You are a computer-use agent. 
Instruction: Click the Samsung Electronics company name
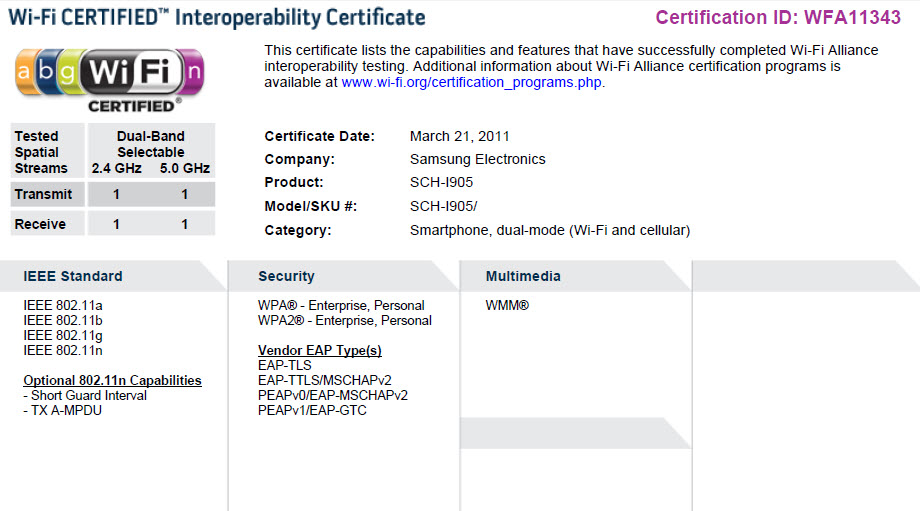pos(478,159)
